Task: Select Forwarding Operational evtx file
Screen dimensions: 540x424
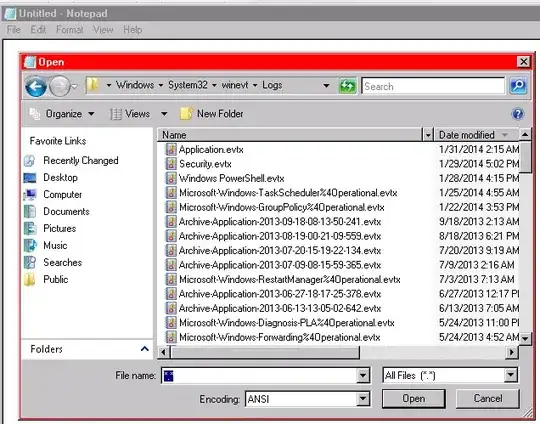Action: 273,338
